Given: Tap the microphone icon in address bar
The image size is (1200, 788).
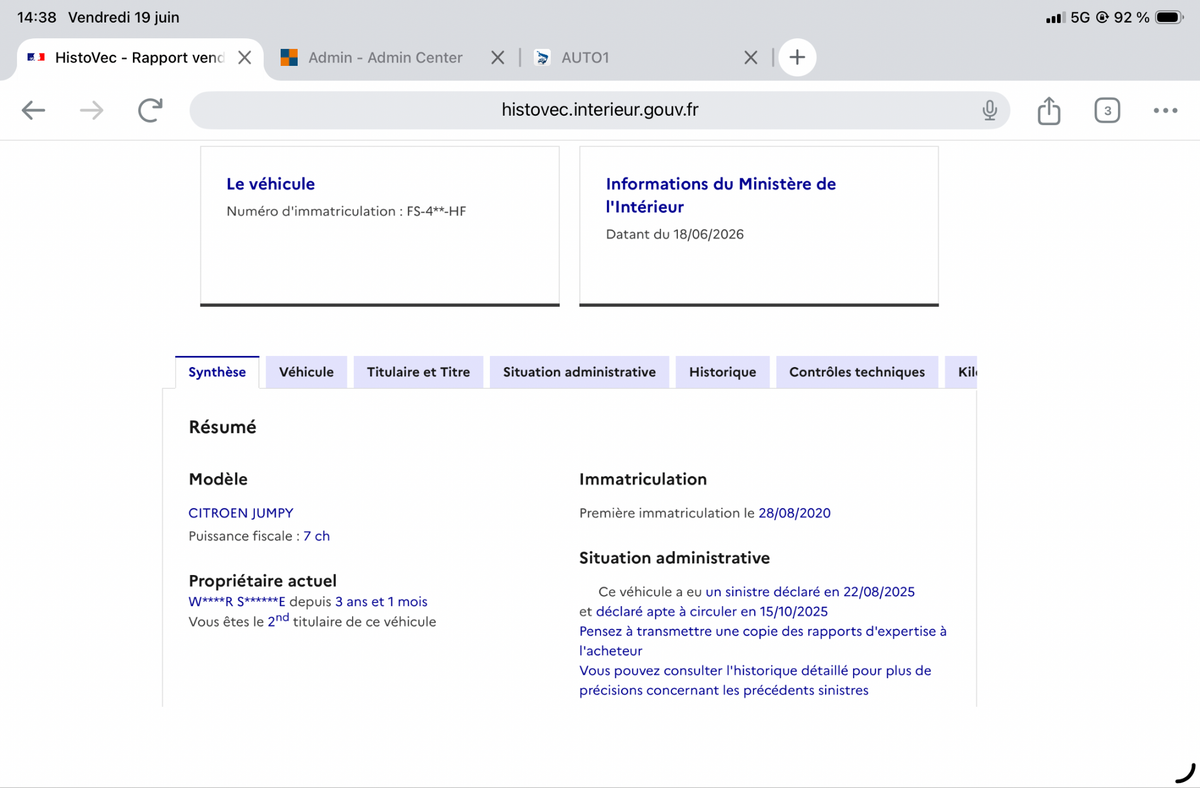Looking at the screenshot, I should (x=989, y=110).
